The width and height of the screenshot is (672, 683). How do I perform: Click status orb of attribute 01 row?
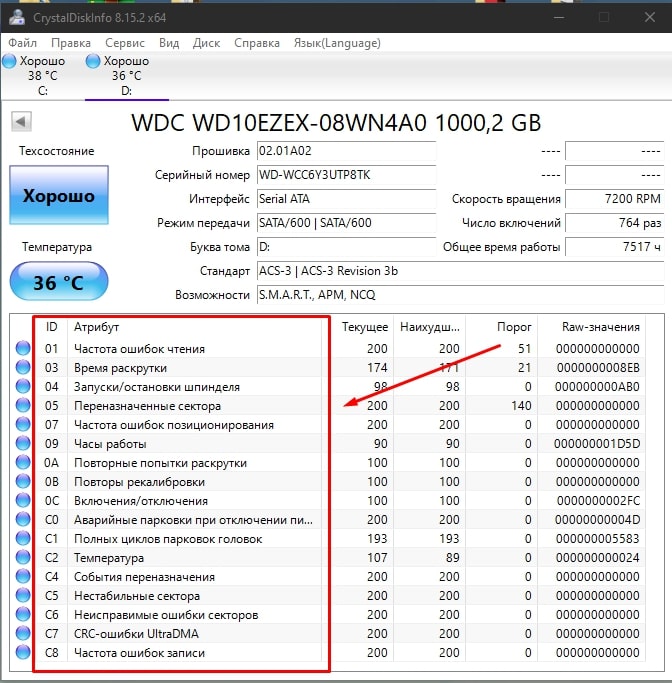click(x=23, y=348)
